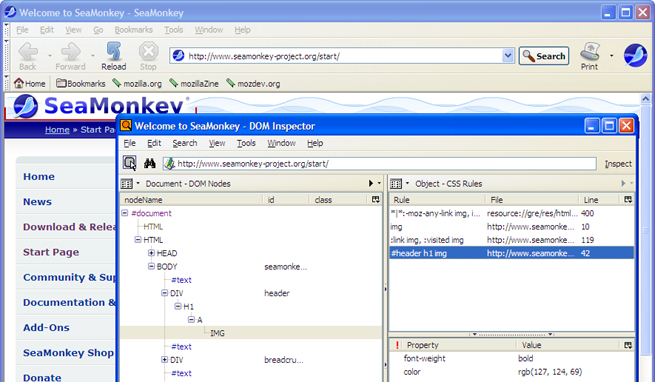Open the News link in page sidebar
The width and height of the screenshot is (655, 382).
(x=38, y=201)
